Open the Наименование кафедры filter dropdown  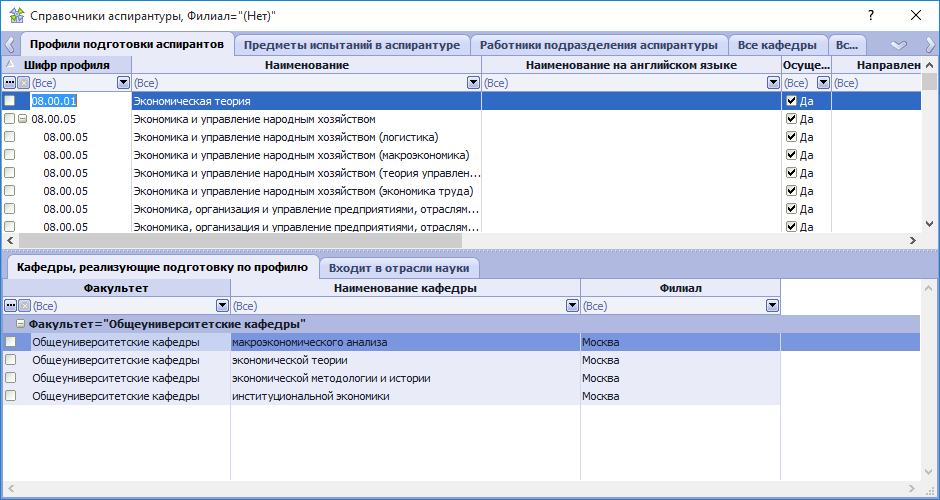[572, 306]
